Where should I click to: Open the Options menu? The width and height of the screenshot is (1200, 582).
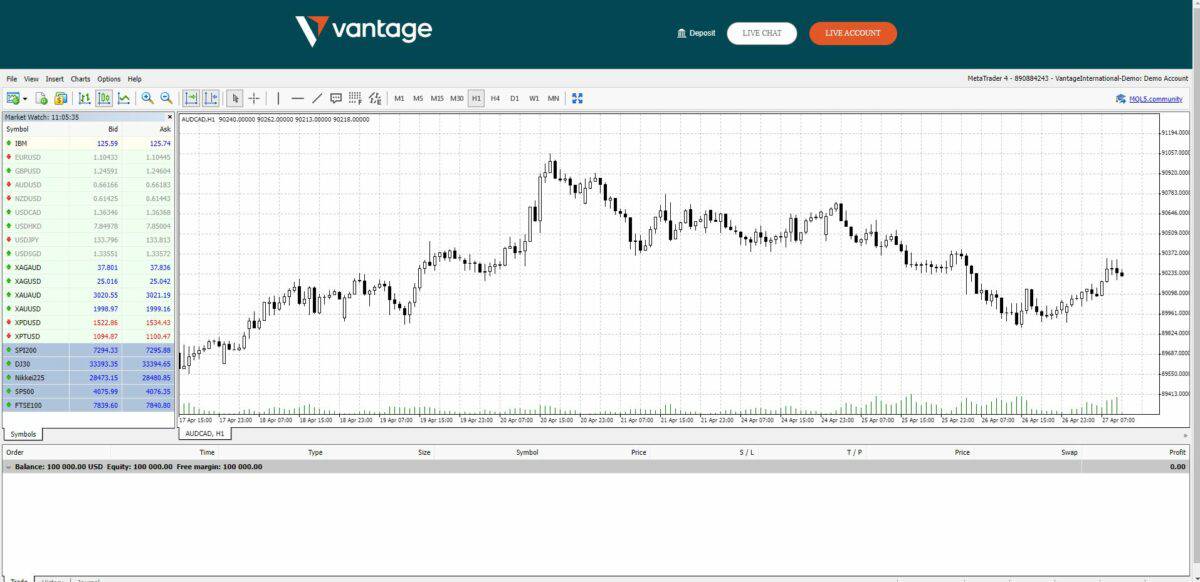tap(108, 79)
